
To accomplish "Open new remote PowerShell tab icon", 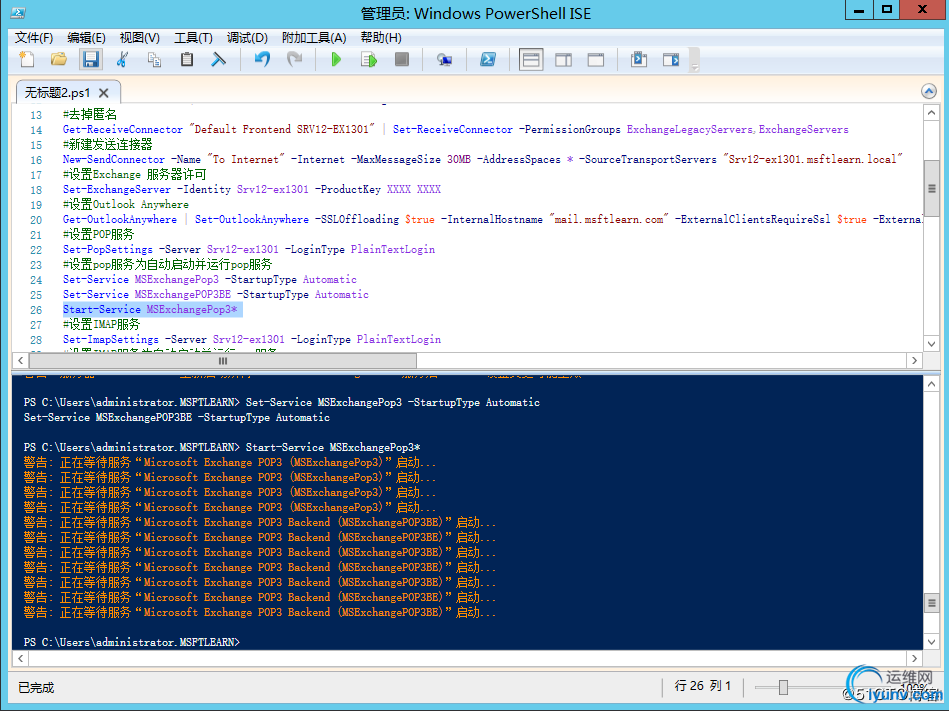I will [x=444, y=59].
